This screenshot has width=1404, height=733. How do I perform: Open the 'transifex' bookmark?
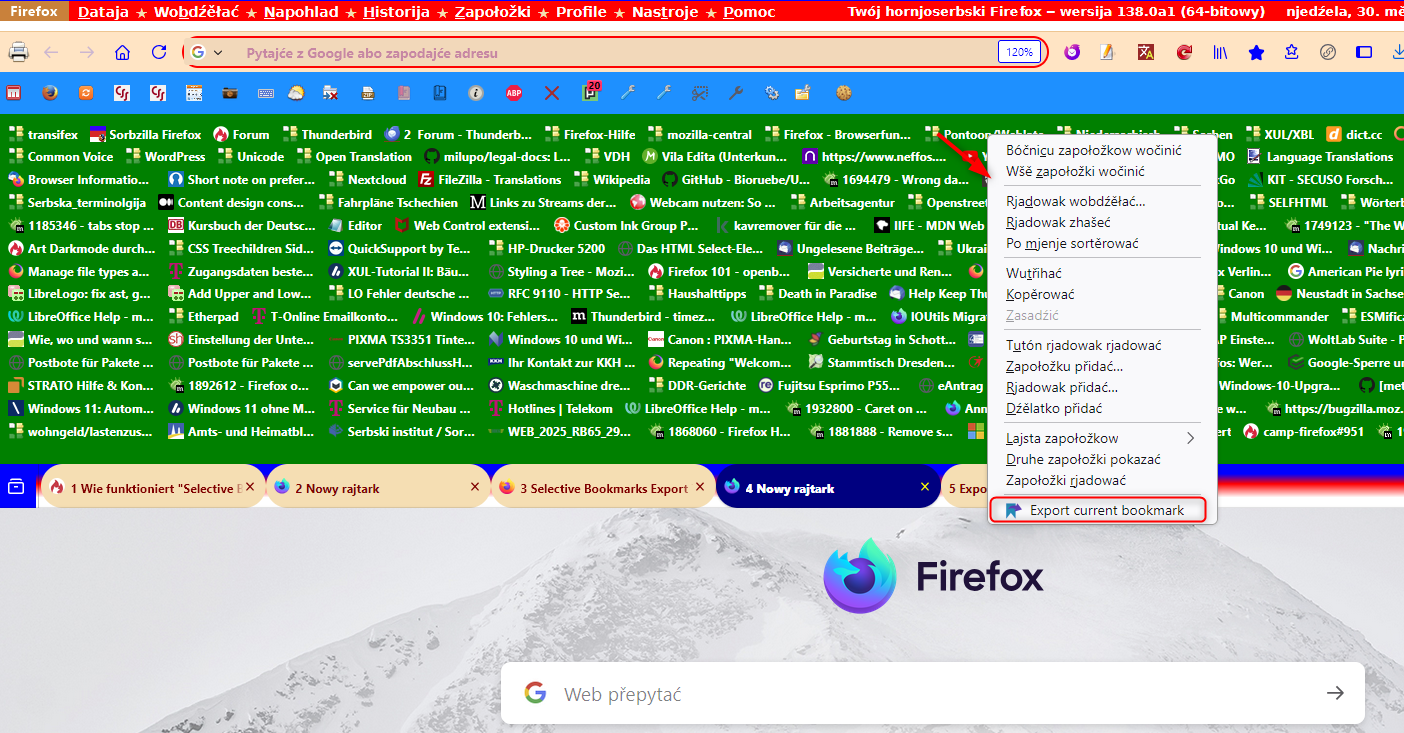[x=42, y=134]
